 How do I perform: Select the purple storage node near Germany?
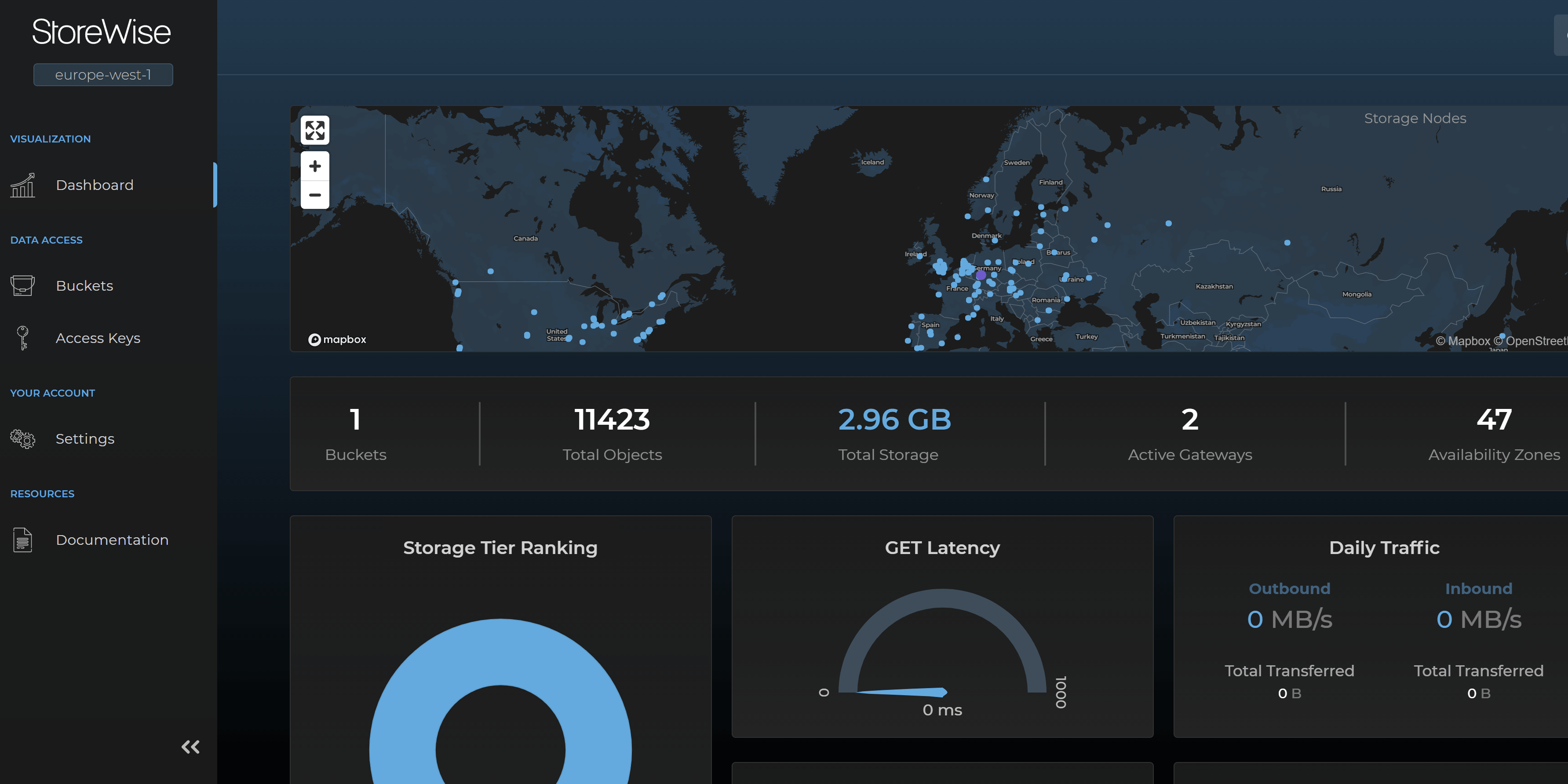pos(980,275)
